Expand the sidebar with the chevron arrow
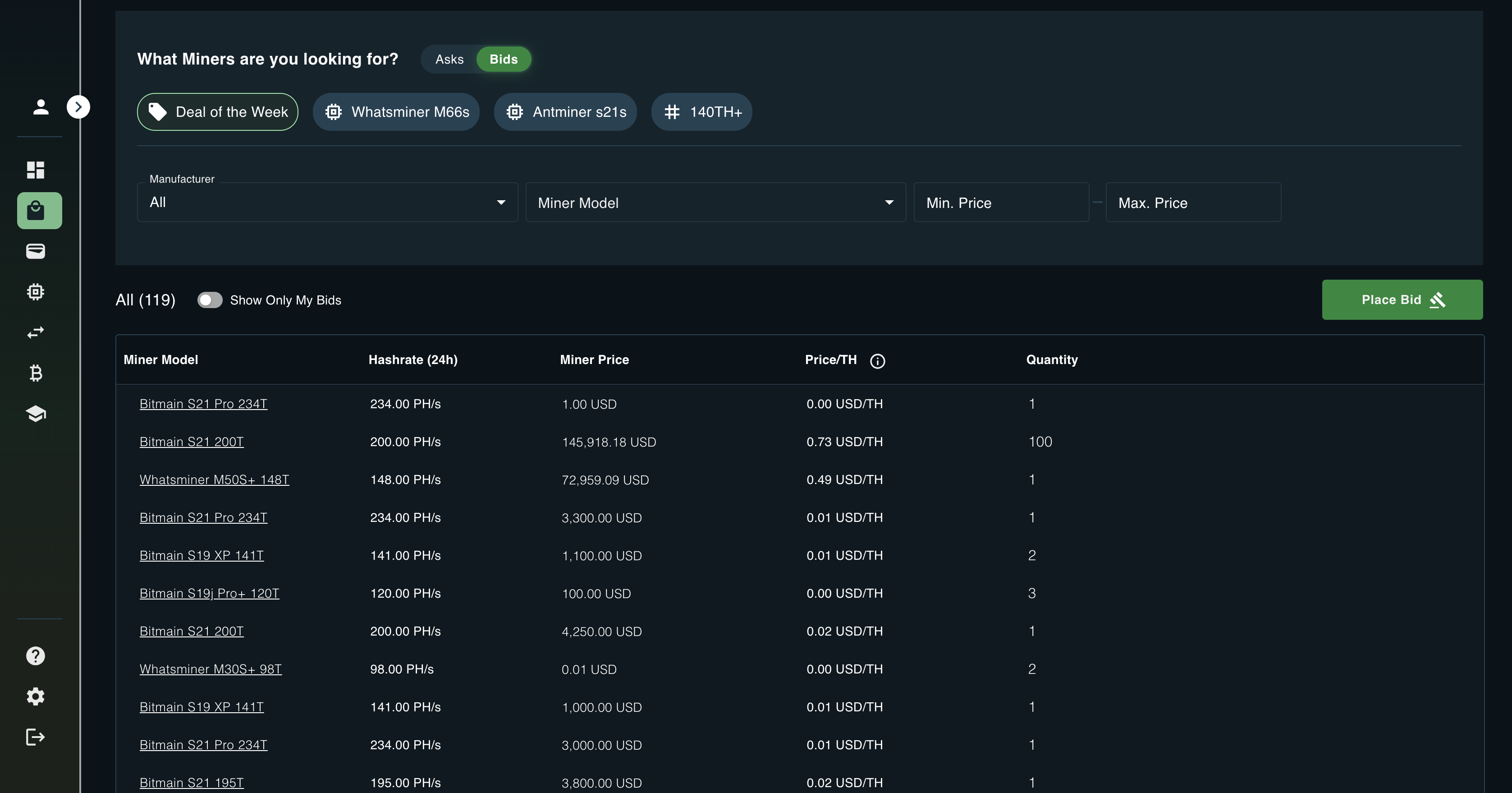The image size is (1512, 793). tap(78, 107)
